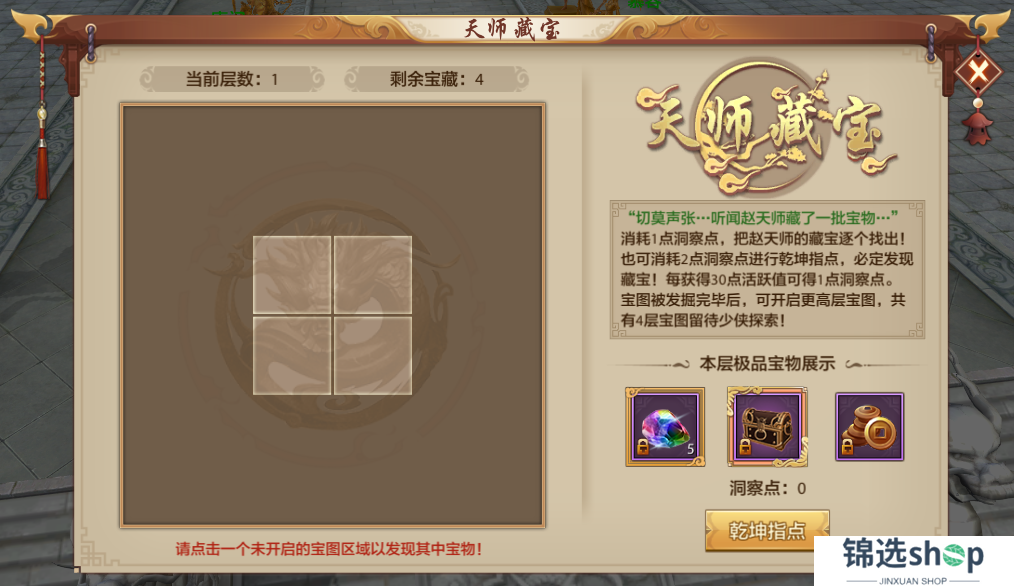Click the event rules description box
This screenshot has width=1014, height=586.
767,269
